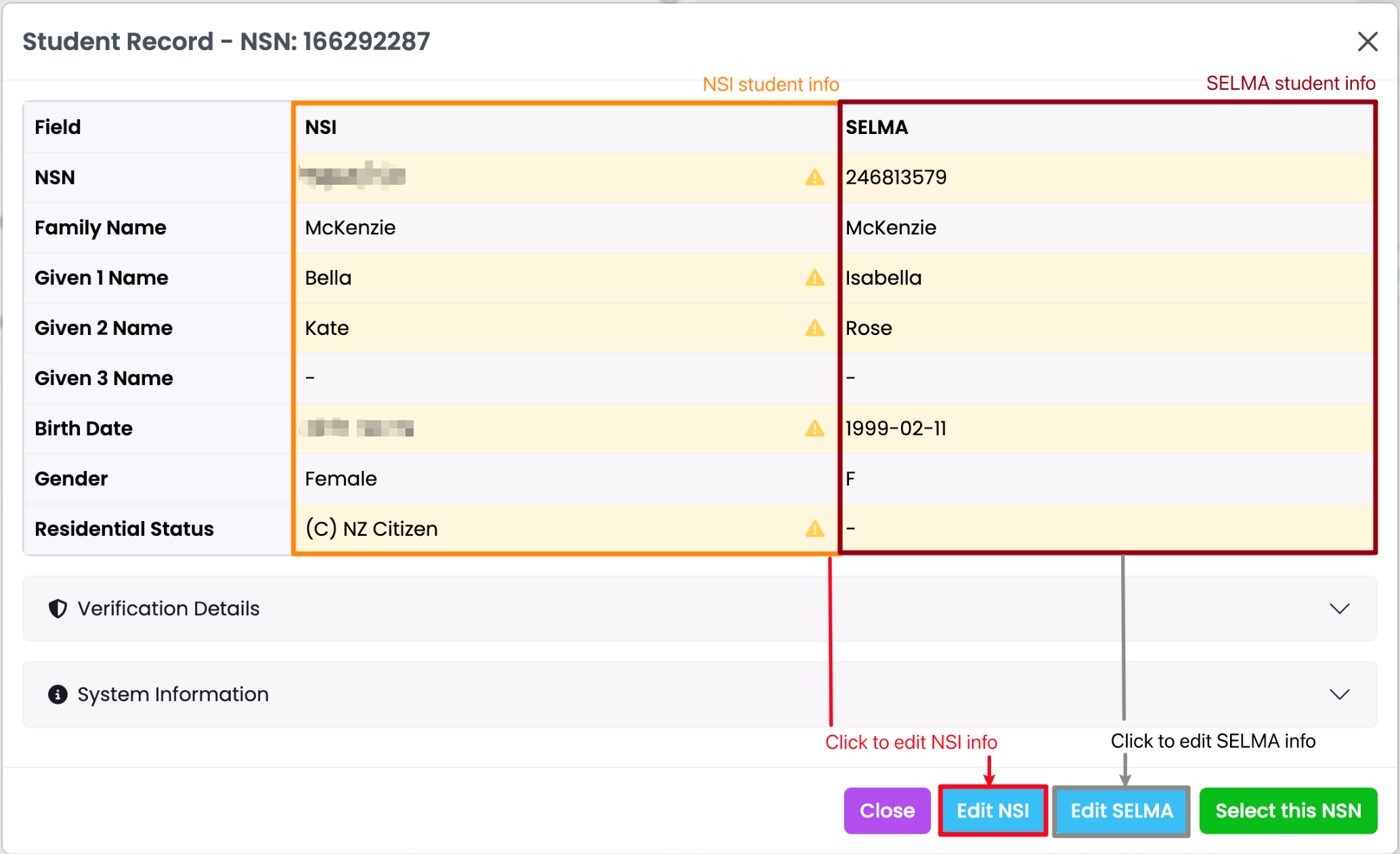Close dialog with the X icon

[x=1368, y=42]
